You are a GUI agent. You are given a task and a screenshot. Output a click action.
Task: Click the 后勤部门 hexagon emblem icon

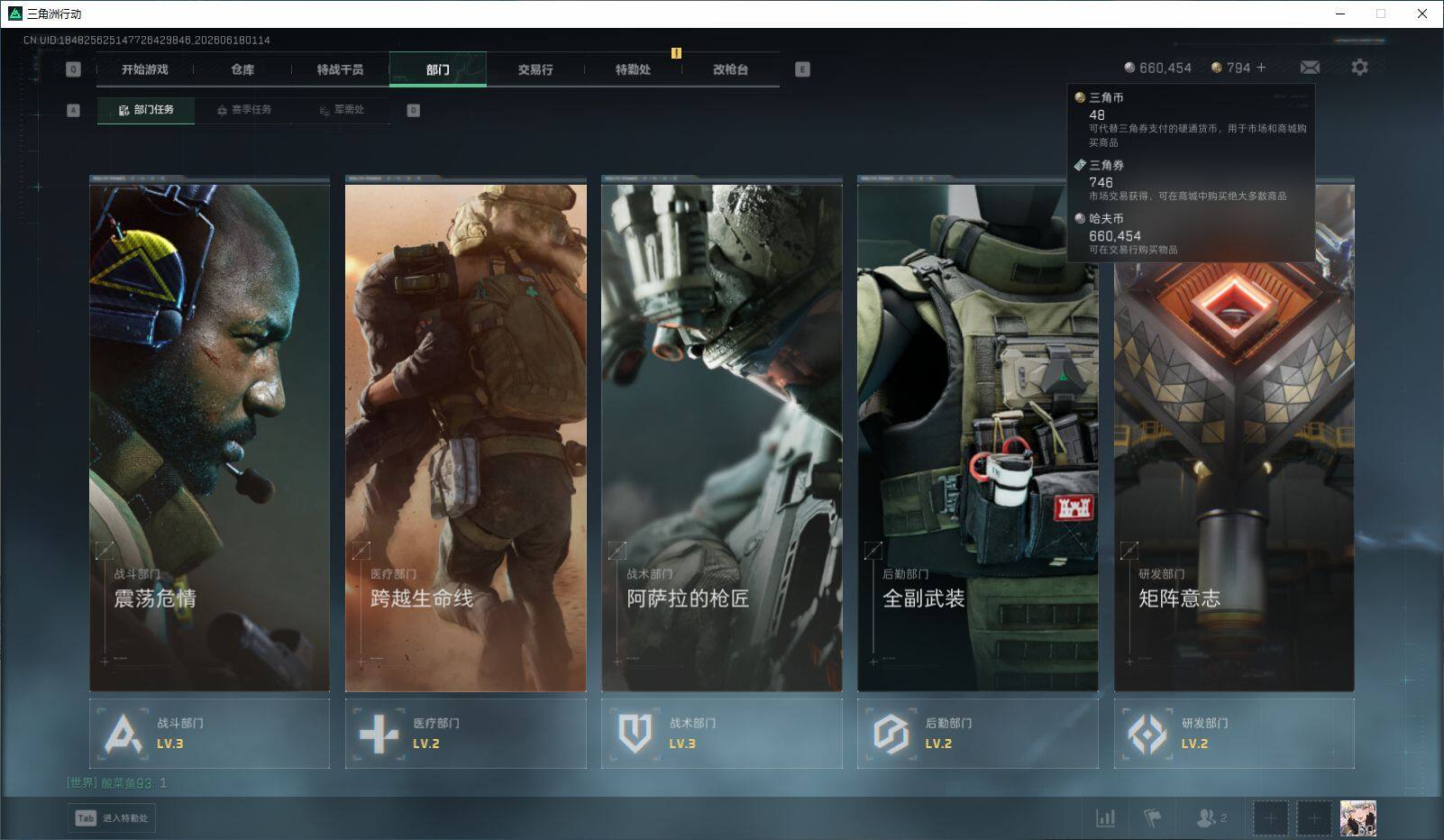coord(891,735)
